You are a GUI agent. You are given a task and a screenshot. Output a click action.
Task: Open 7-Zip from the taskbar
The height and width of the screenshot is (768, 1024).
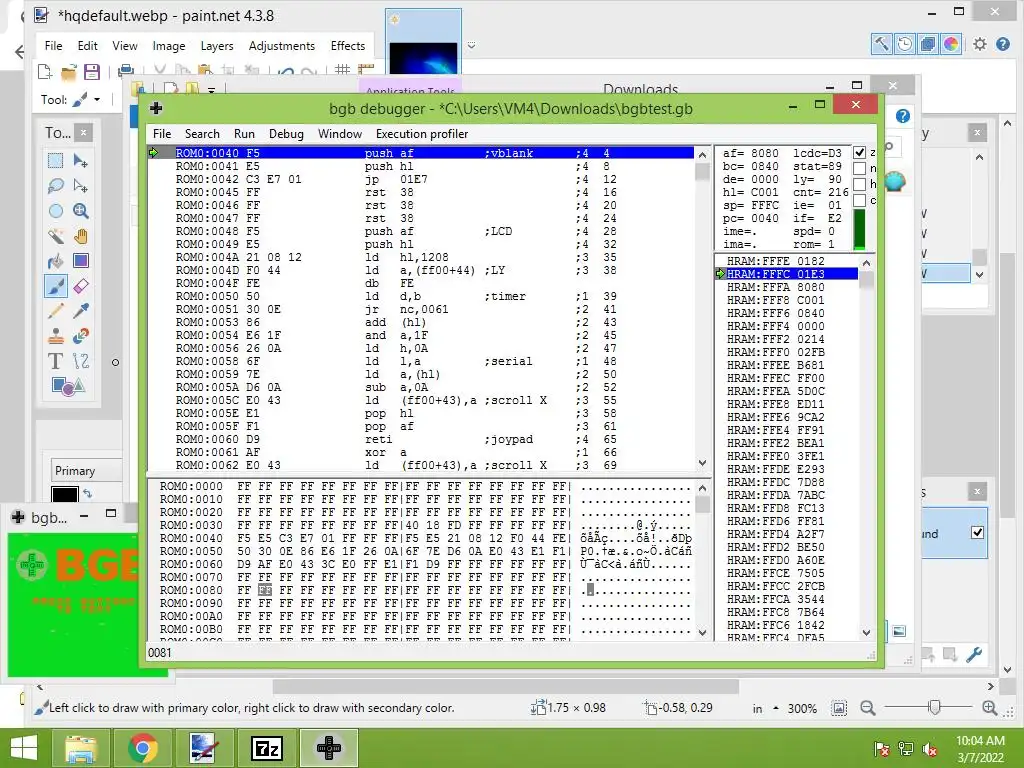[x=266, y=748]
